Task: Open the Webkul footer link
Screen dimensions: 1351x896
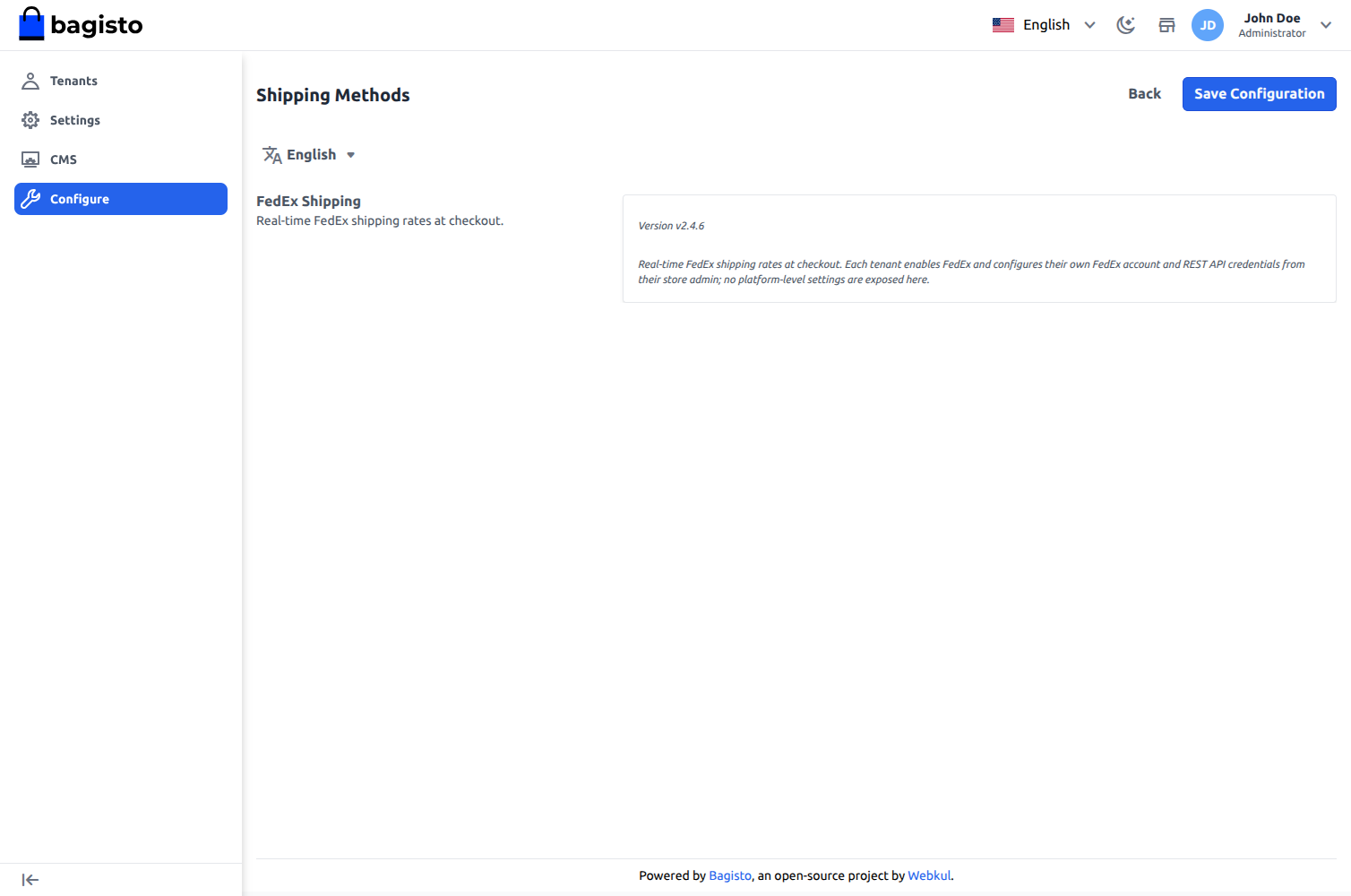Action: click(929, 875)
